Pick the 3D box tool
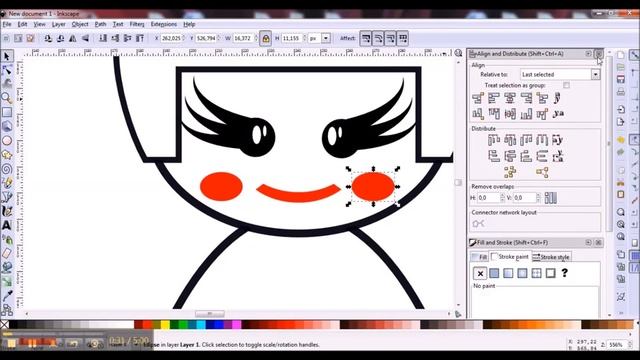 7,127
